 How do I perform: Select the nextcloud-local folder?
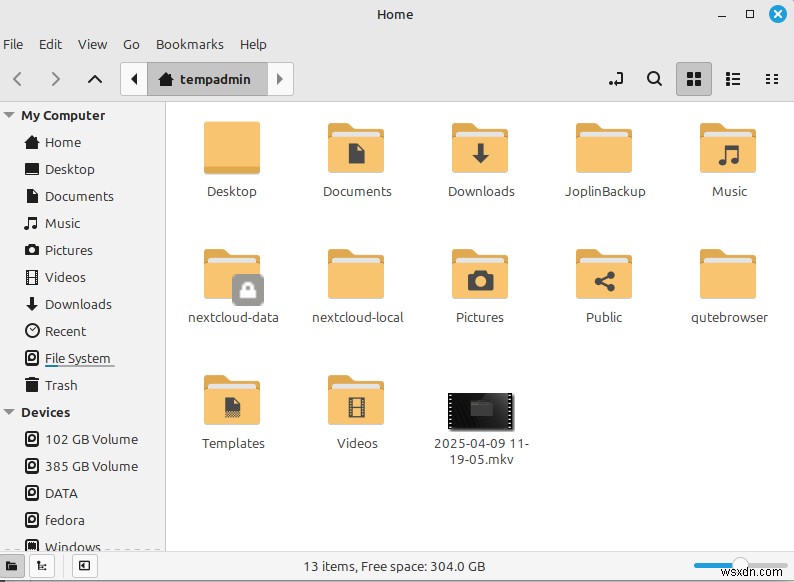coord(356,274)
